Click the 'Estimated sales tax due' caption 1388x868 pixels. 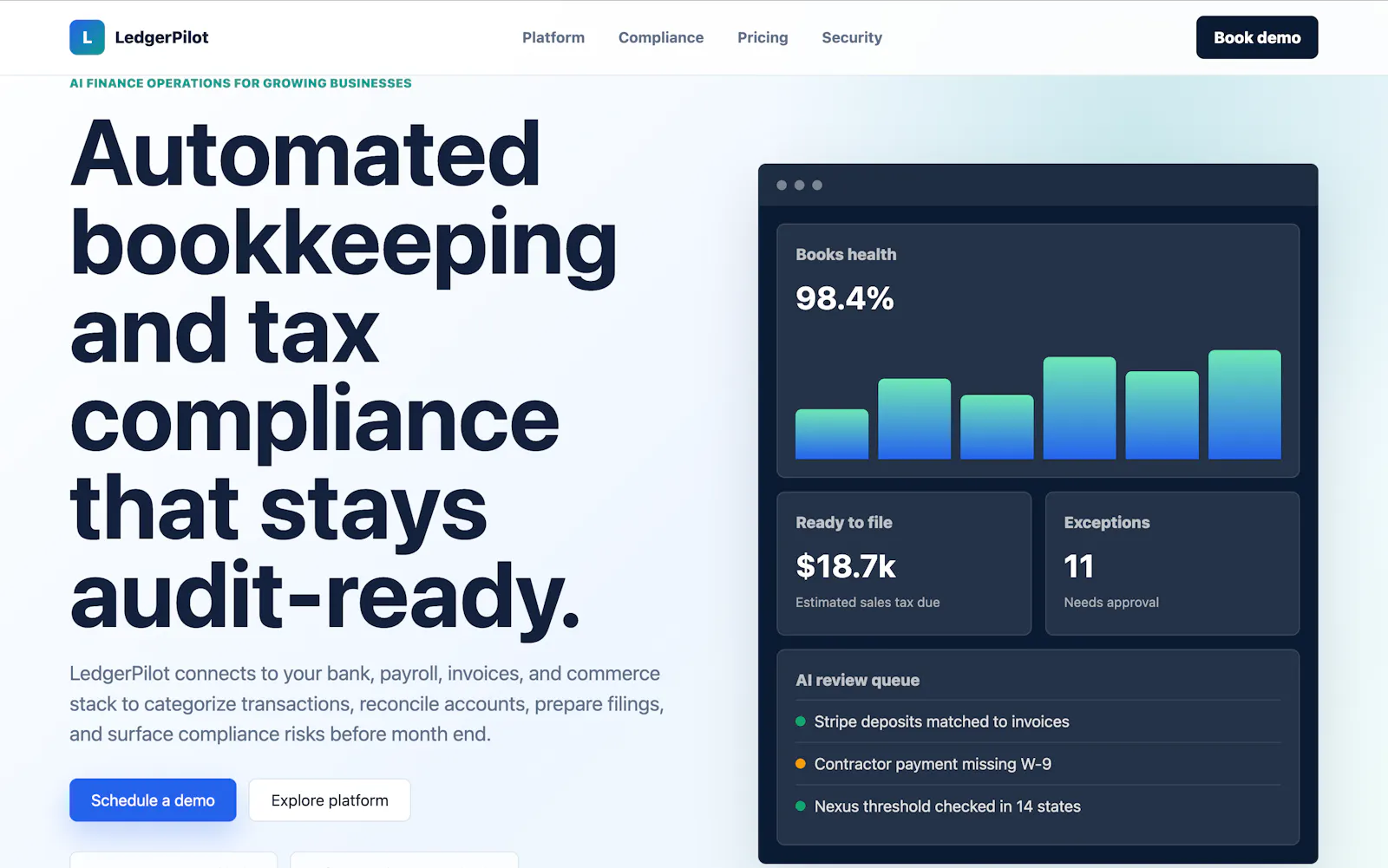tap(867, 602)
